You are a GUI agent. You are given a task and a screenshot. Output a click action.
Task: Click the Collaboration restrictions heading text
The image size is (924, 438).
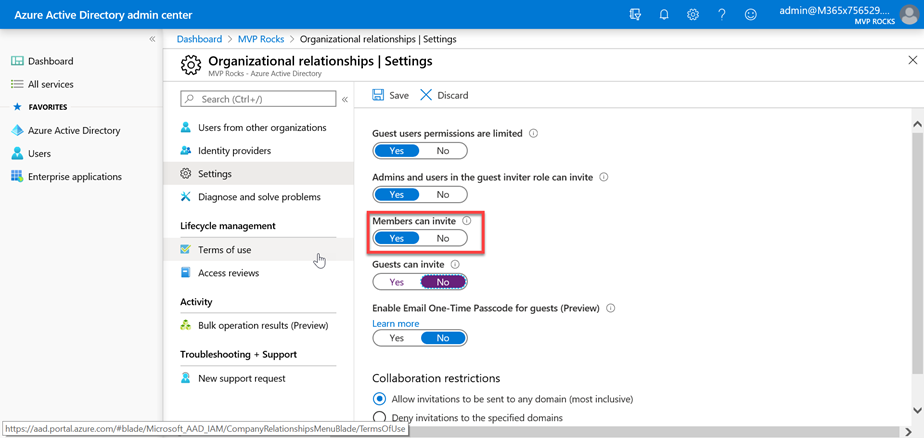click(436, 378)
